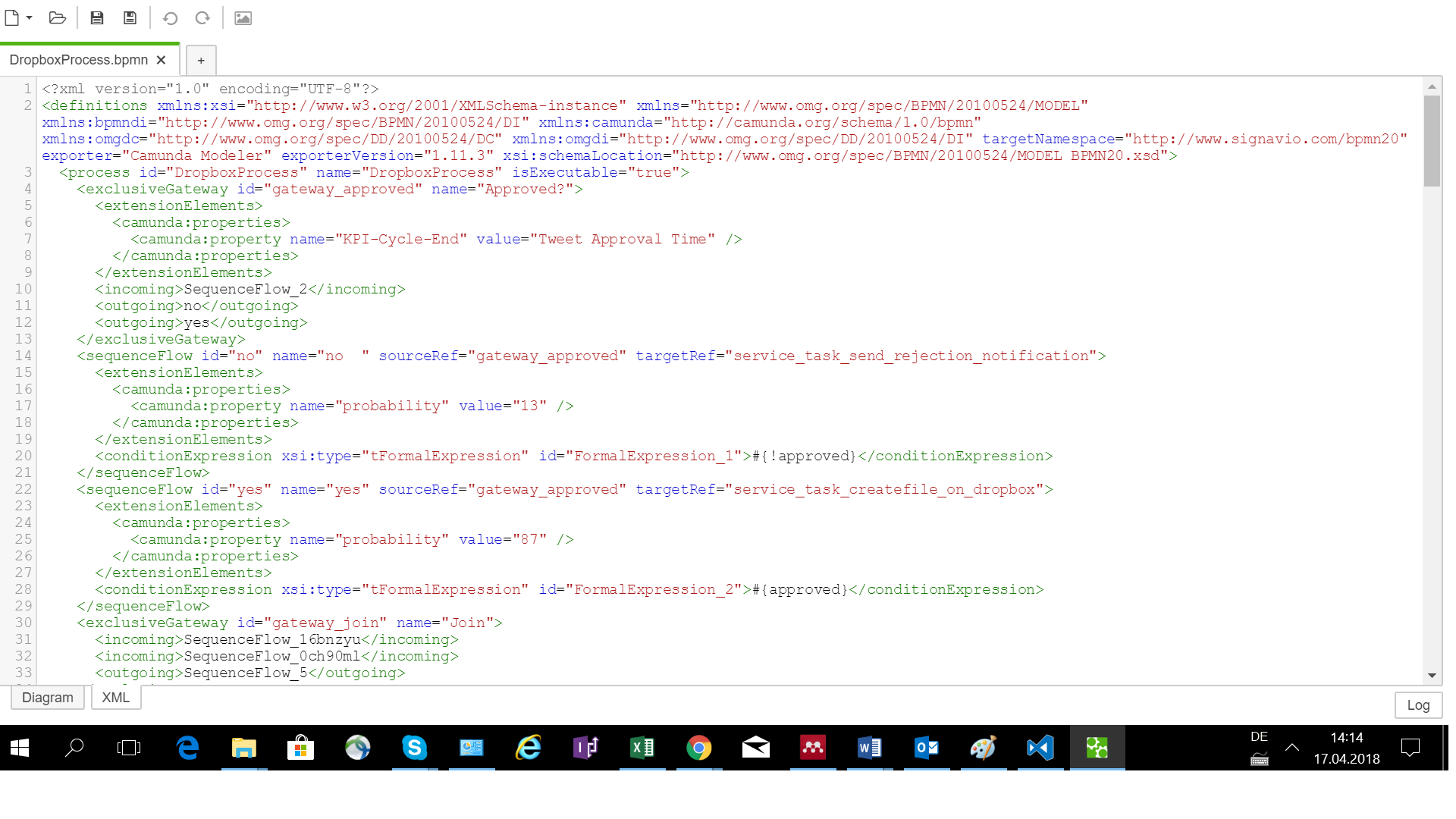1456x819 pixels.
Task: Open Visual Studio Code from taskbar
Action: 1040,748
